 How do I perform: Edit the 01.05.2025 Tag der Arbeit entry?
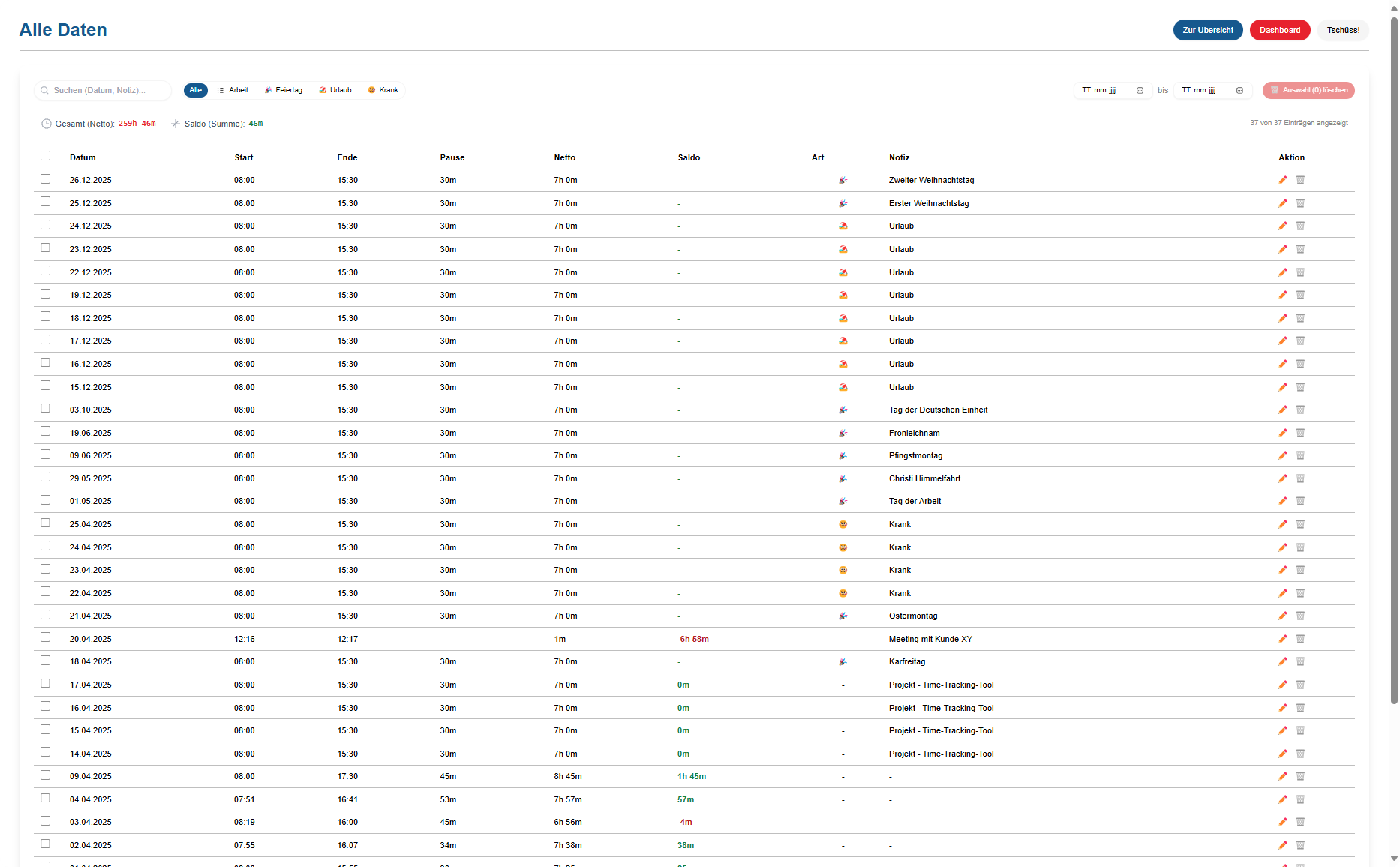(1283, 501)
